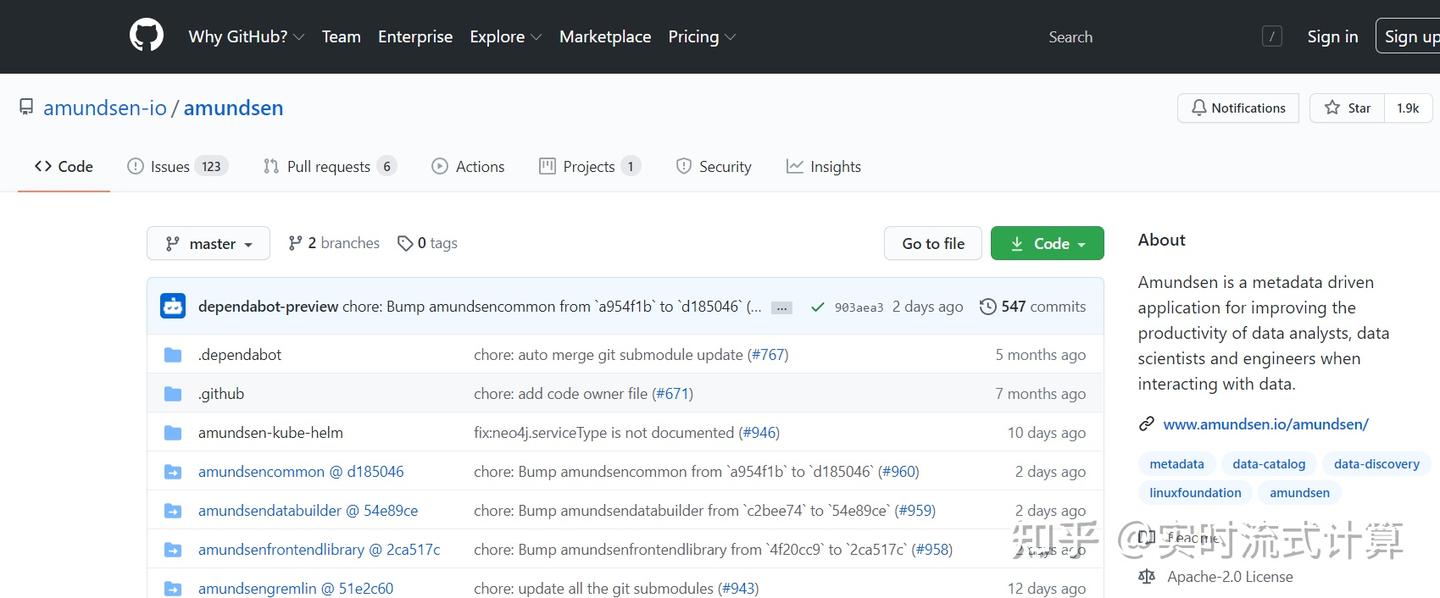Open the repository notifications bell
This screenshot has width=1440, height=598.
point(1198,107)
